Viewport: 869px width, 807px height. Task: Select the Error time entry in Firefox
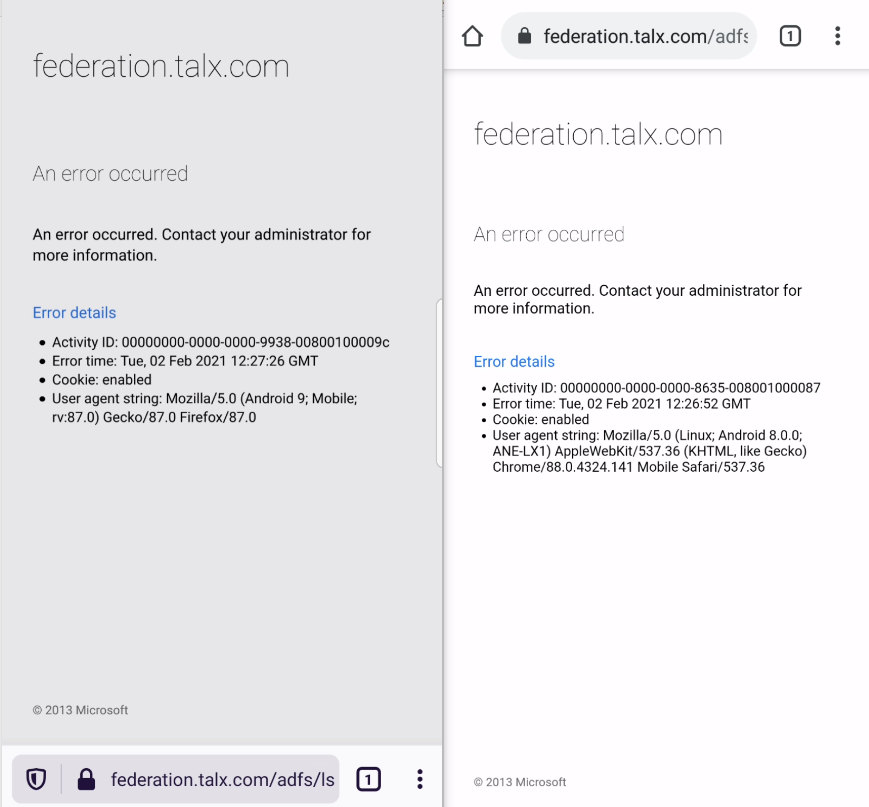[x=186, y=359]
